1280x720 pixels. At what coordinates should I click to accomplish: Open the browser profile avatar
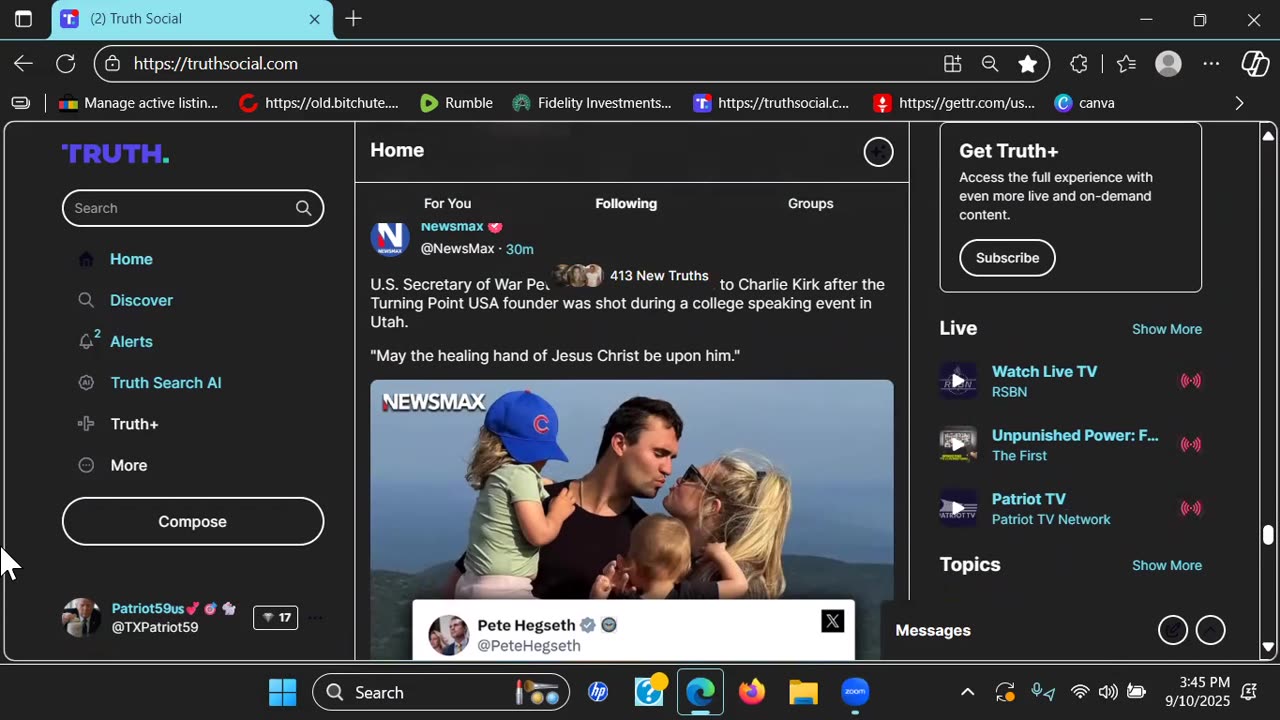pos(1168,64)
